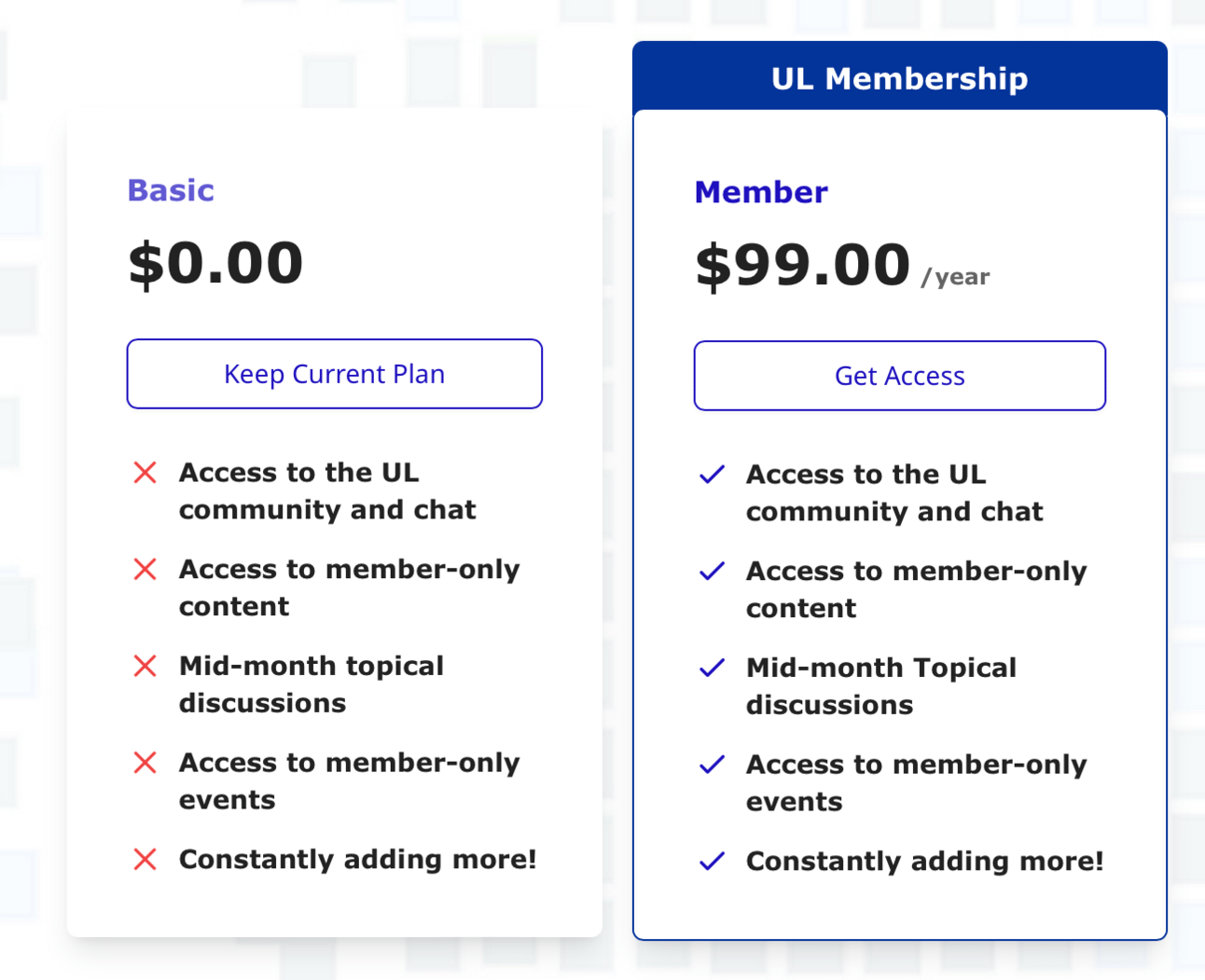1205x980 pixels.
Task: Click checkmark next to Member Constantly adding more
Action: pos(712,861)
